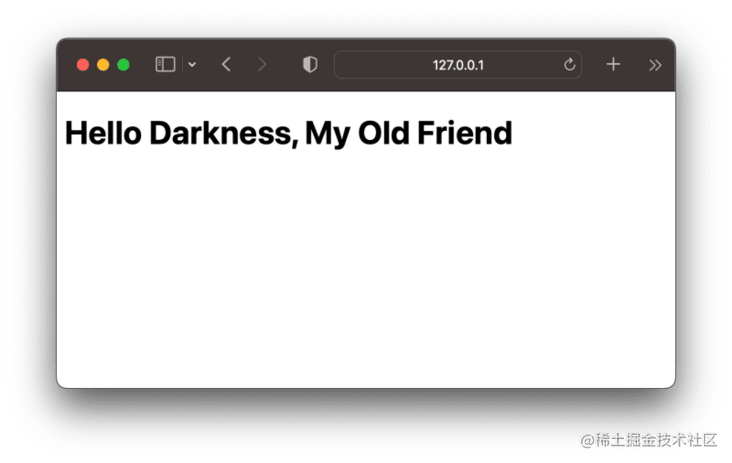The image size is (732, 463).
Task: Toggle the Safari sidebar
Action: 165,64
